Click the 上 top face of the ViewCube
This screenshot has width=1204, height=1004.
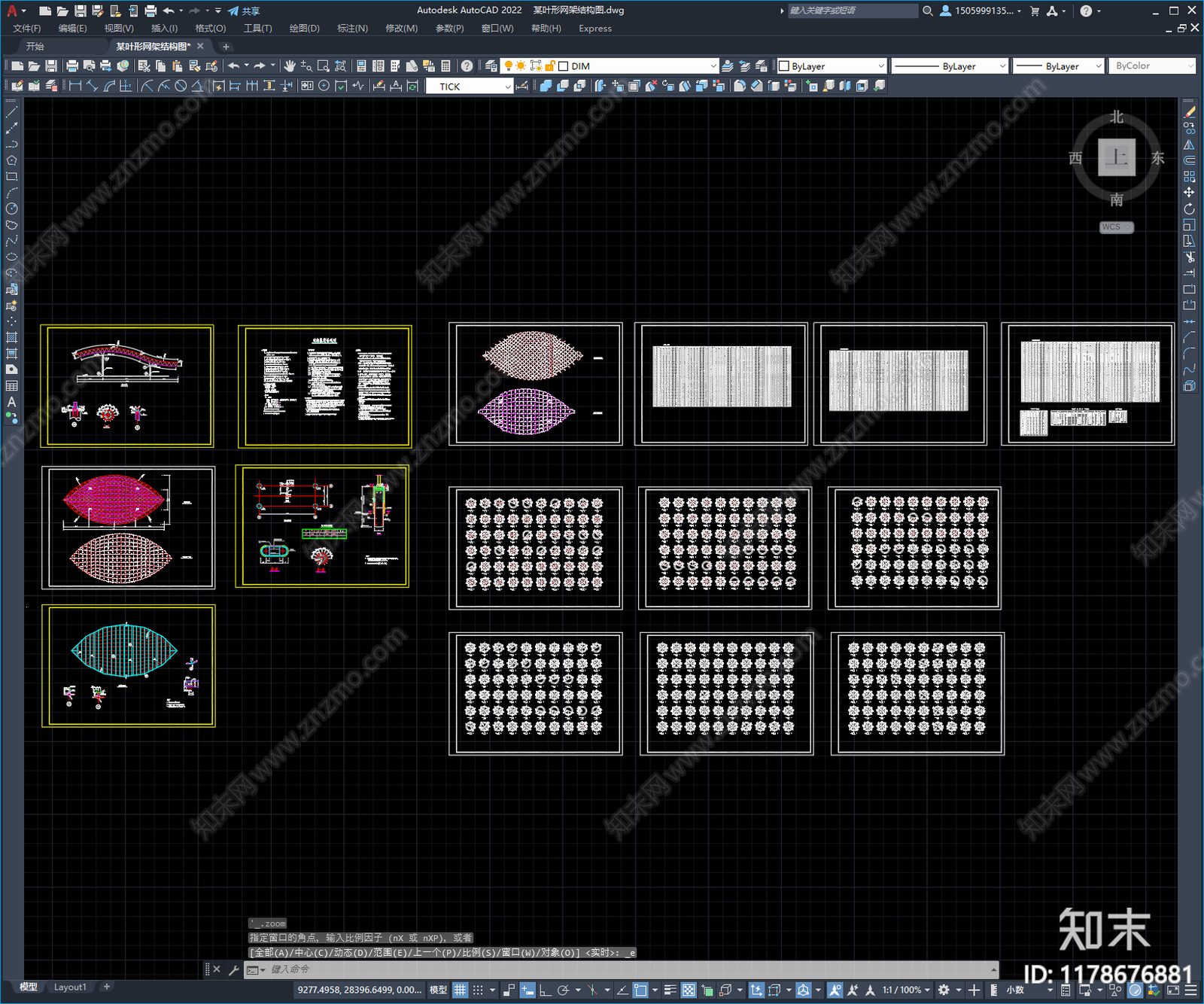(x=1116, y=157)
